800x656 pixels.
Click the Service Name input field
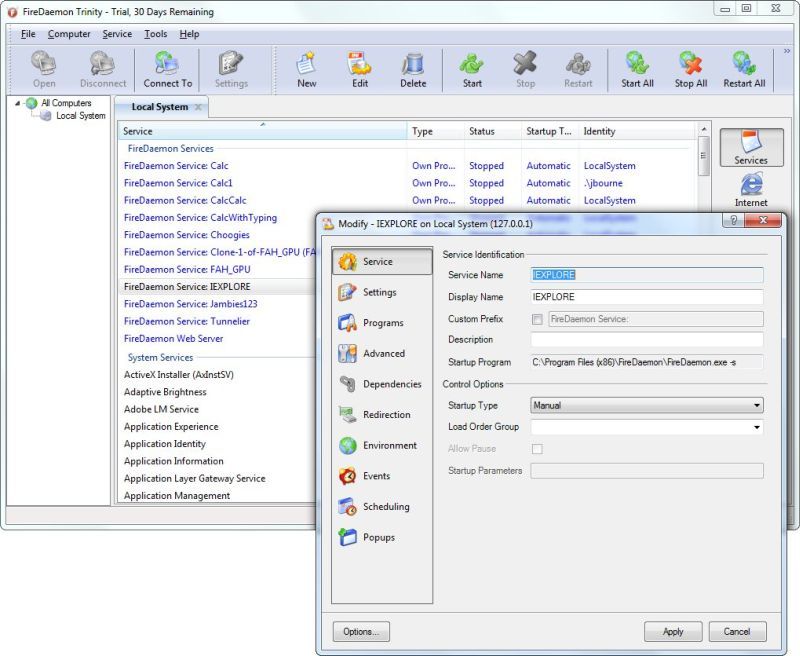coord(647,275)
